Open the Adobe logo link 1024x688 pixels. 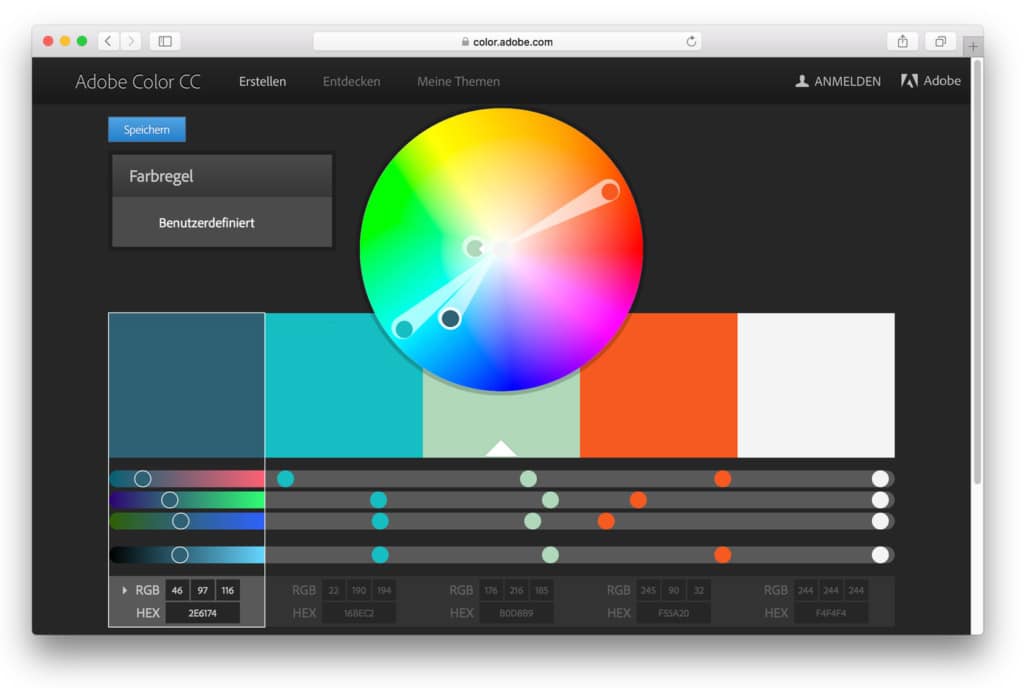[x=931, y=81]
